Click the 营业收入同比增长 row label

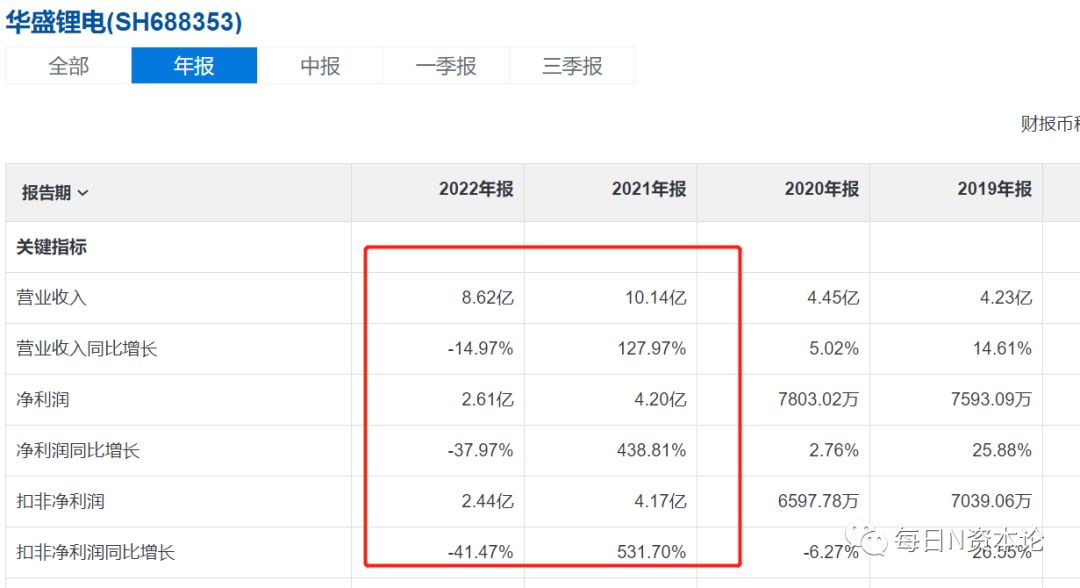tap(87, 349)
